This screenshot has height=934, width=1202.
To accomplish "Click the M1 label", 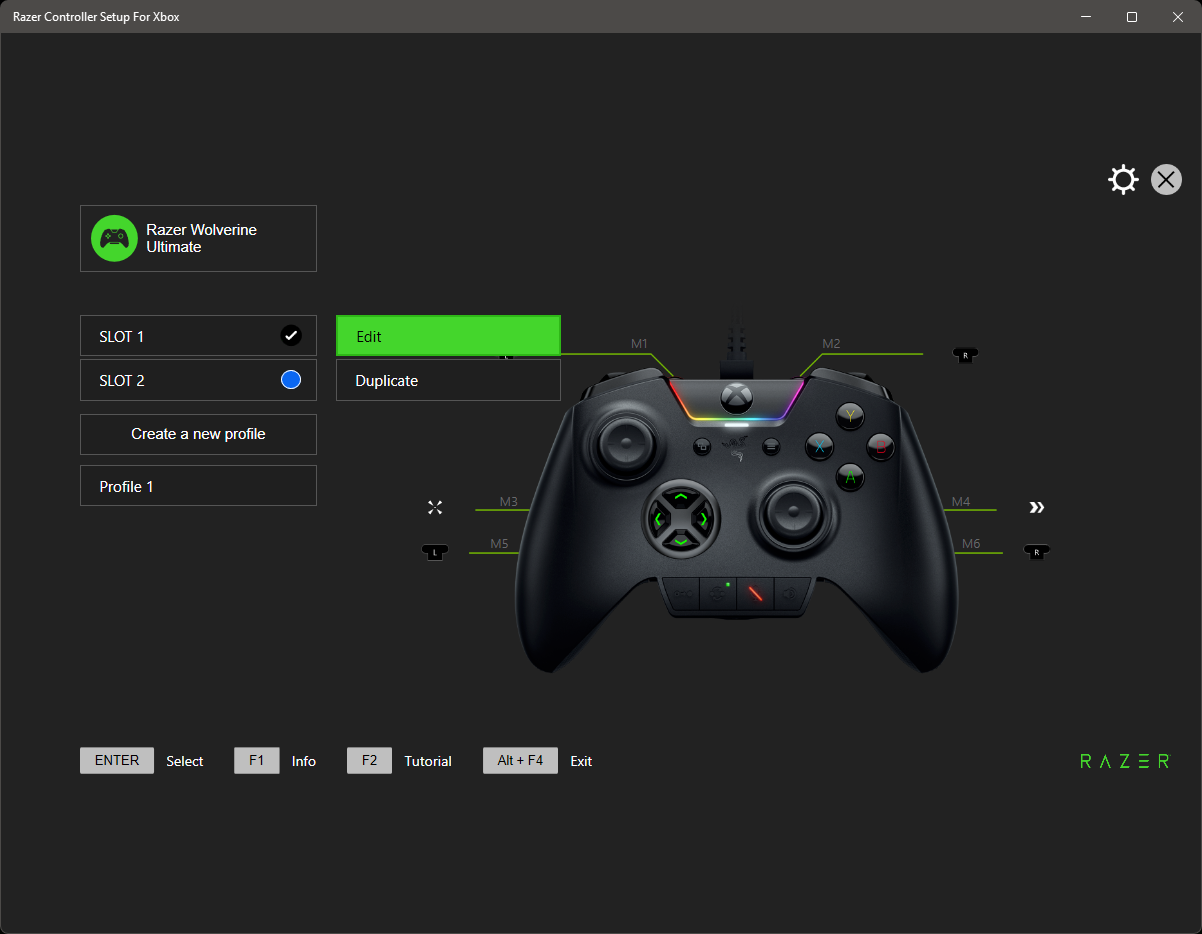I will coord(640,344).
